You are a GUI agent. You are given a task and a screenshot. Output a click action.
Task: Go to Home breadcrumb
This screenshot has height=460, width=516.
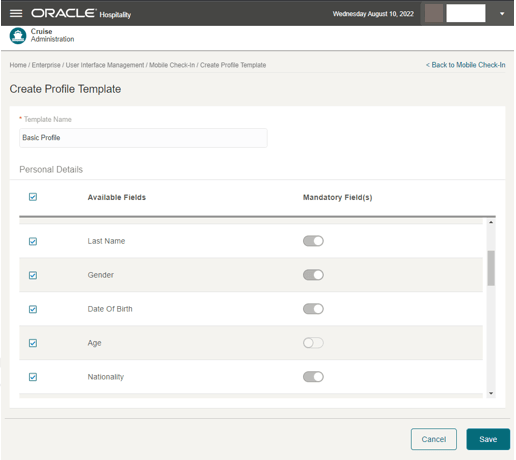[x=18, y=65]
